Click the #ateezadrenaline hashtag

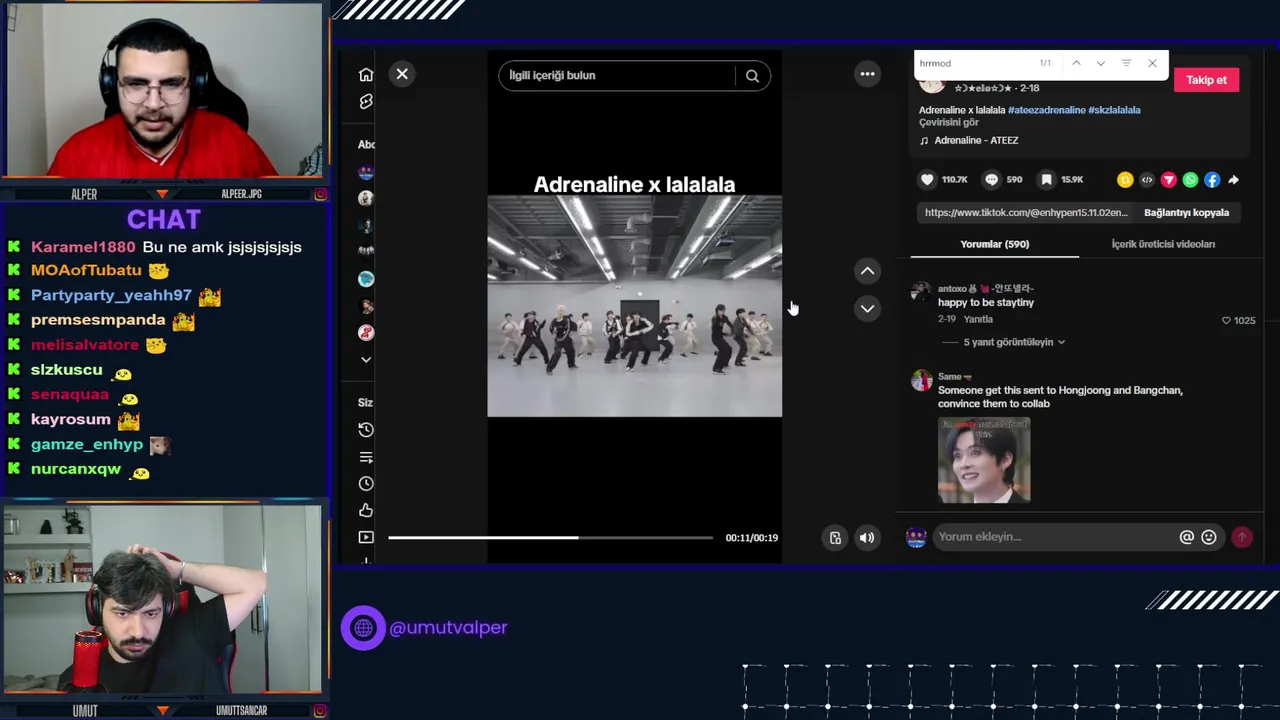click(x=1046, y=110)
